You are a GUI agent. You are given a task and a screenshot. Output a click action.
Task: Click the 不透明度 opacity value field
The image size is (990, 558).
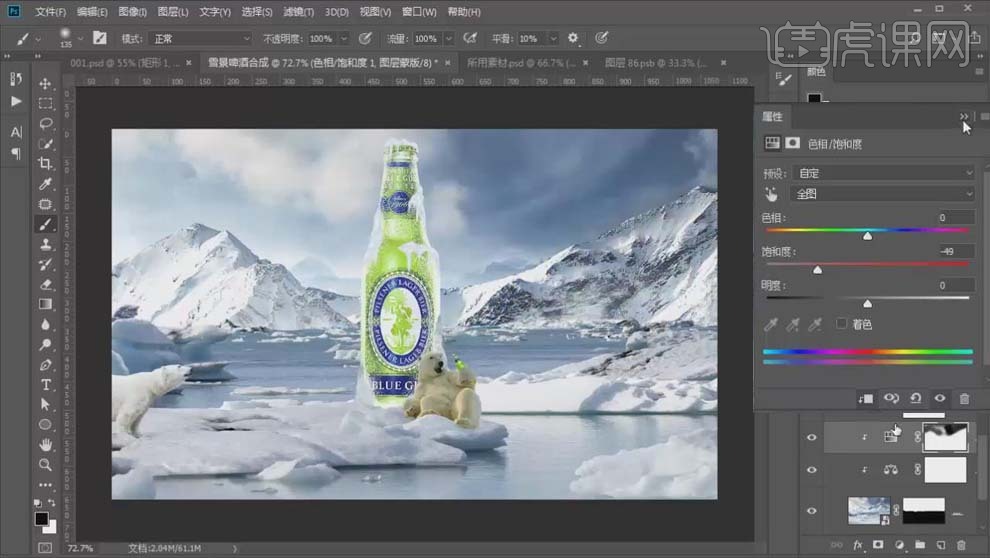320,38
